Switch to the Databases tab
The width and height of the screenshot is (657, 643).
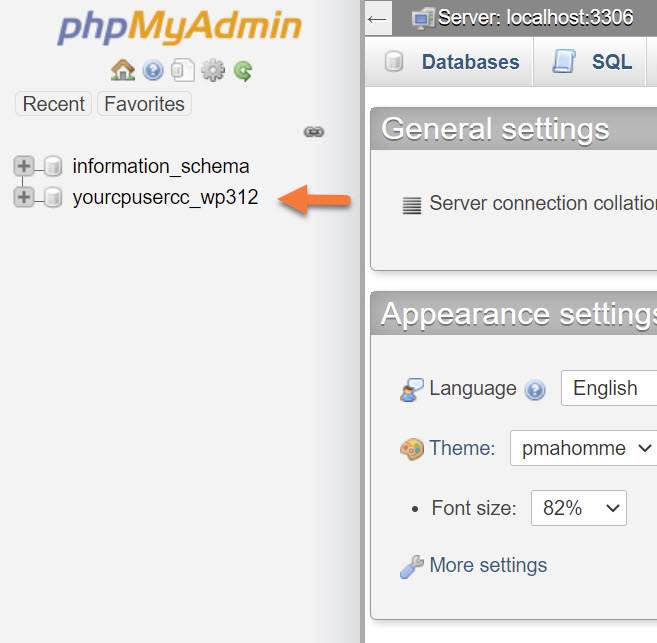pos(452,62)
